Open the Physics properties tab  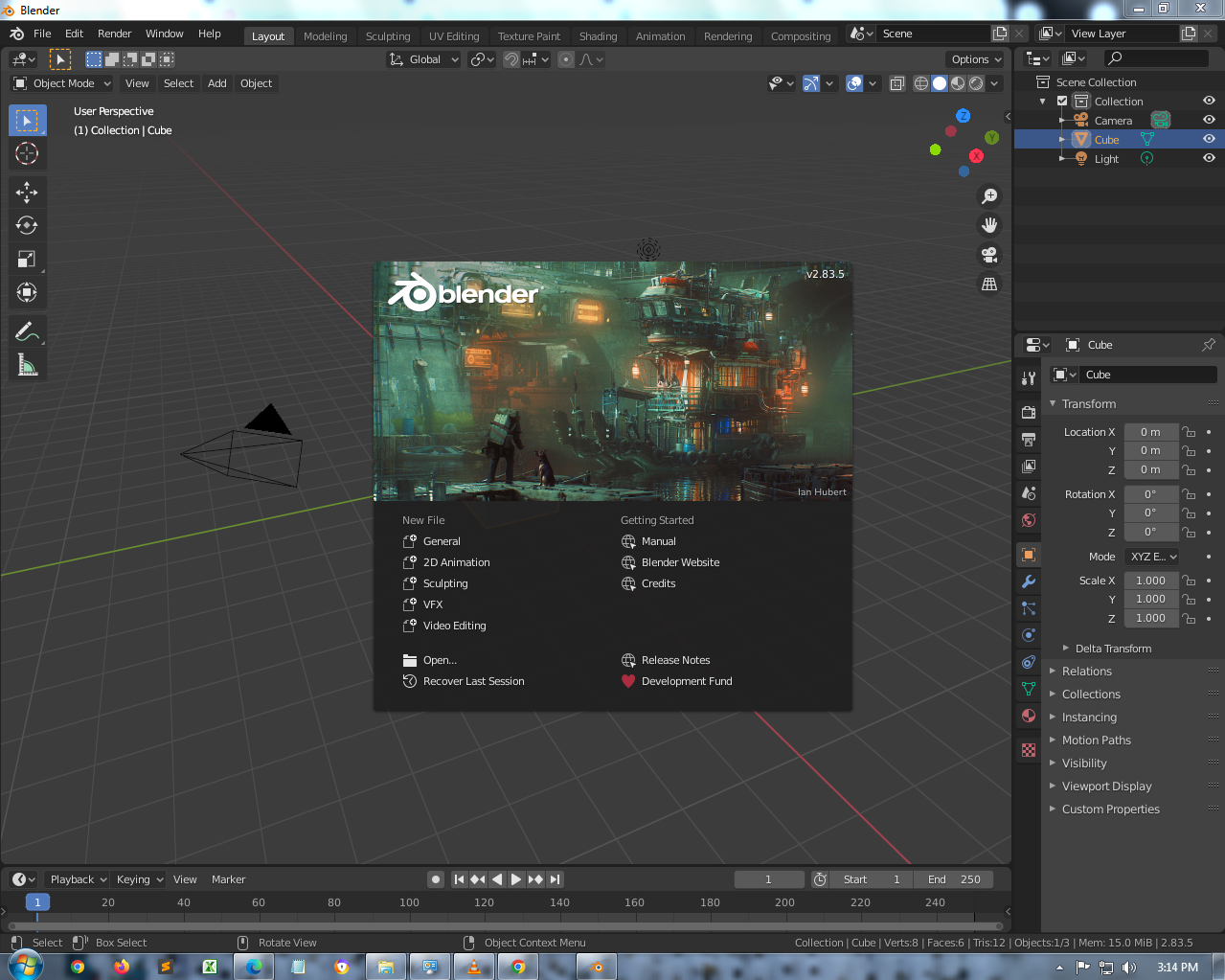pyautogui.click(x=1029, y=635)
